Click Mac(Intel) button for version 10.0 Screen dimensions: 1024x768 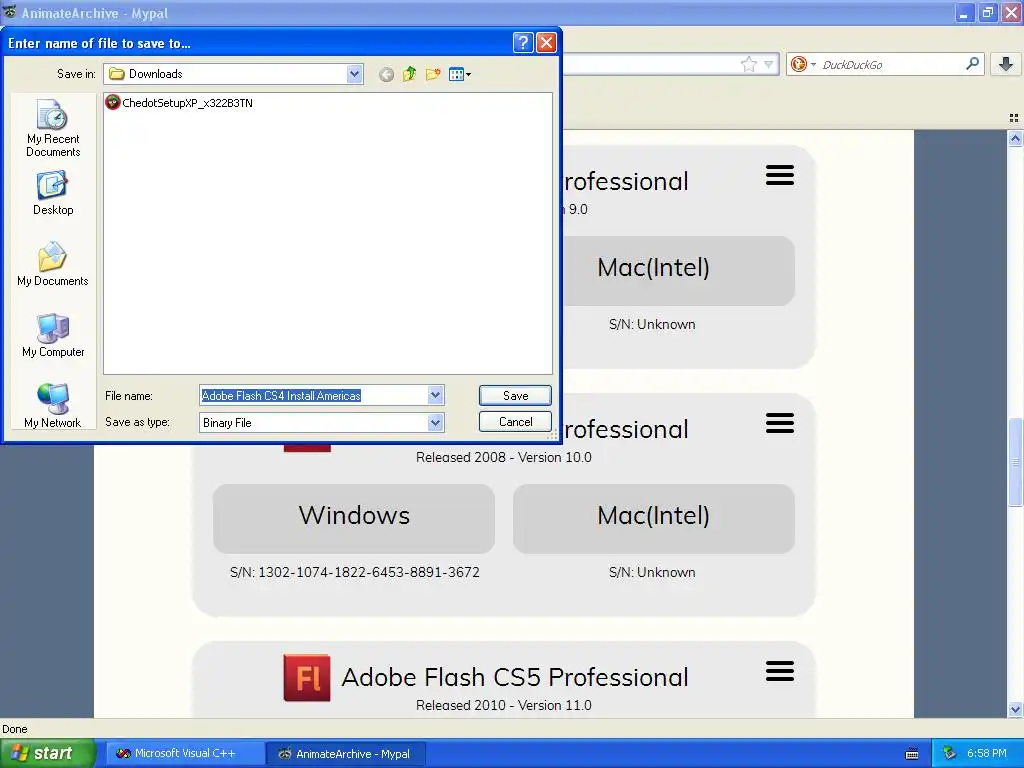click(x=654, y=519)
